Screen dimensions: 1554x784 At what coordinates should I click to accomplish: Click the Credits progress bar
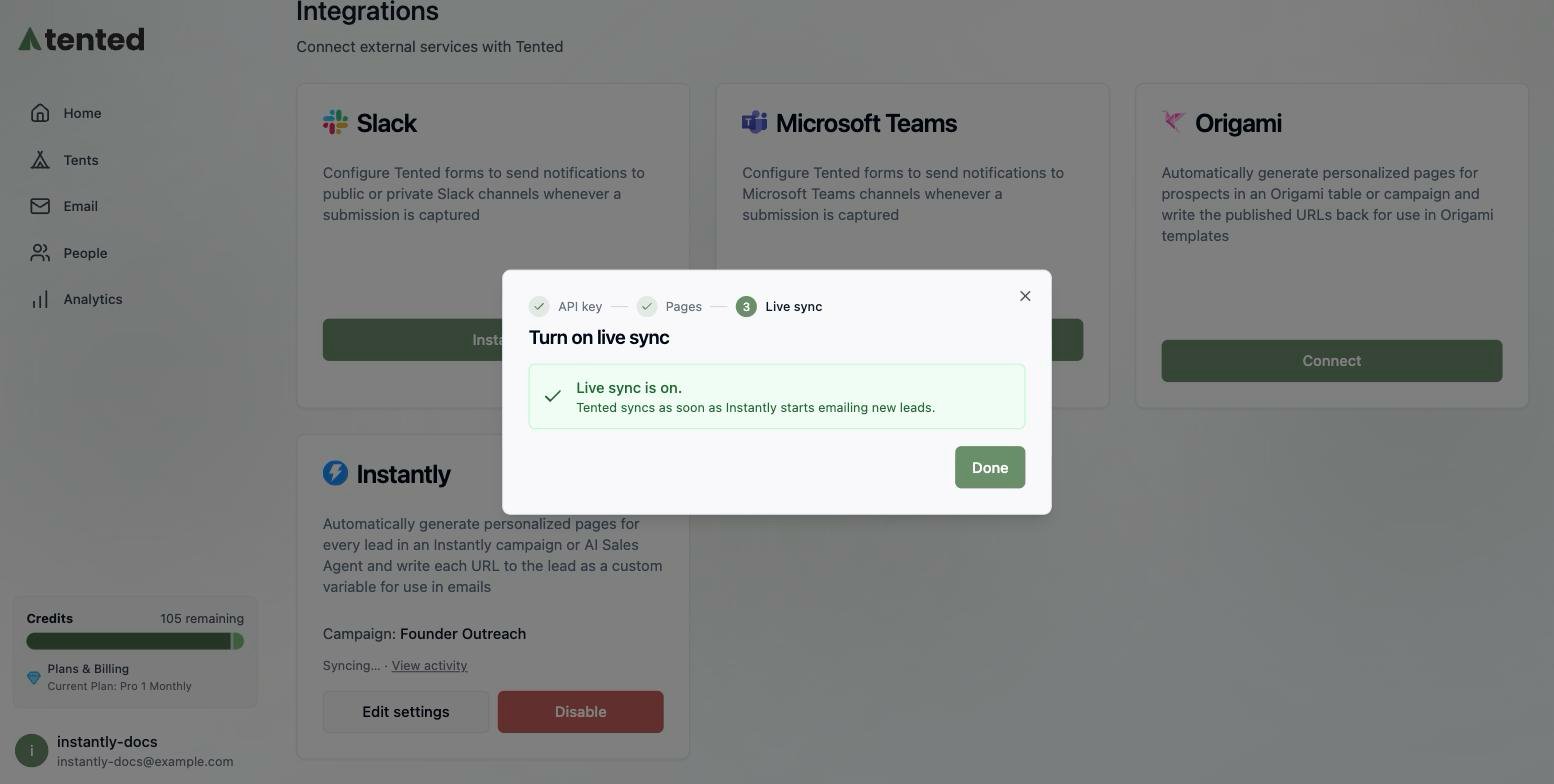coord(135,641)
